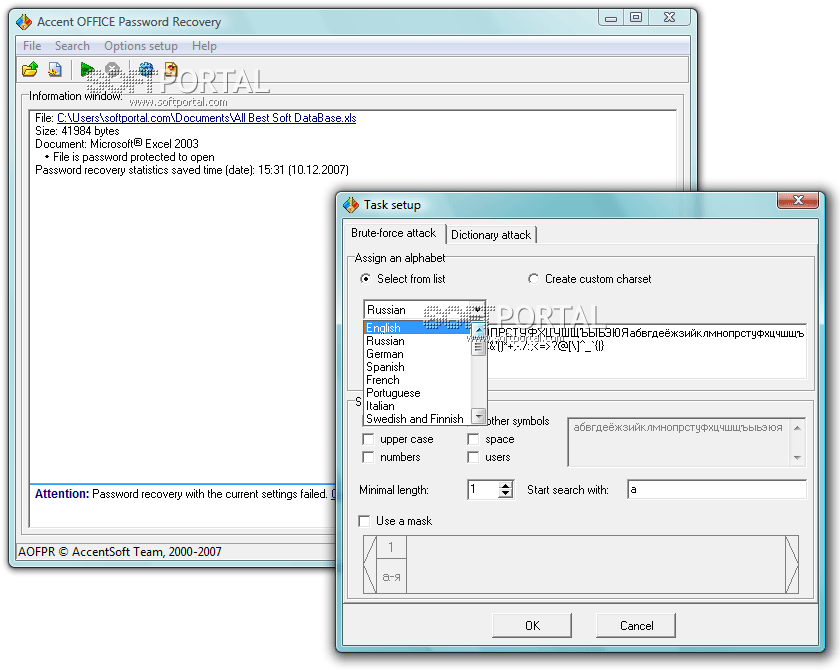Minimize the Accent OFFICE Password Recovery window

tap(611, 17)
